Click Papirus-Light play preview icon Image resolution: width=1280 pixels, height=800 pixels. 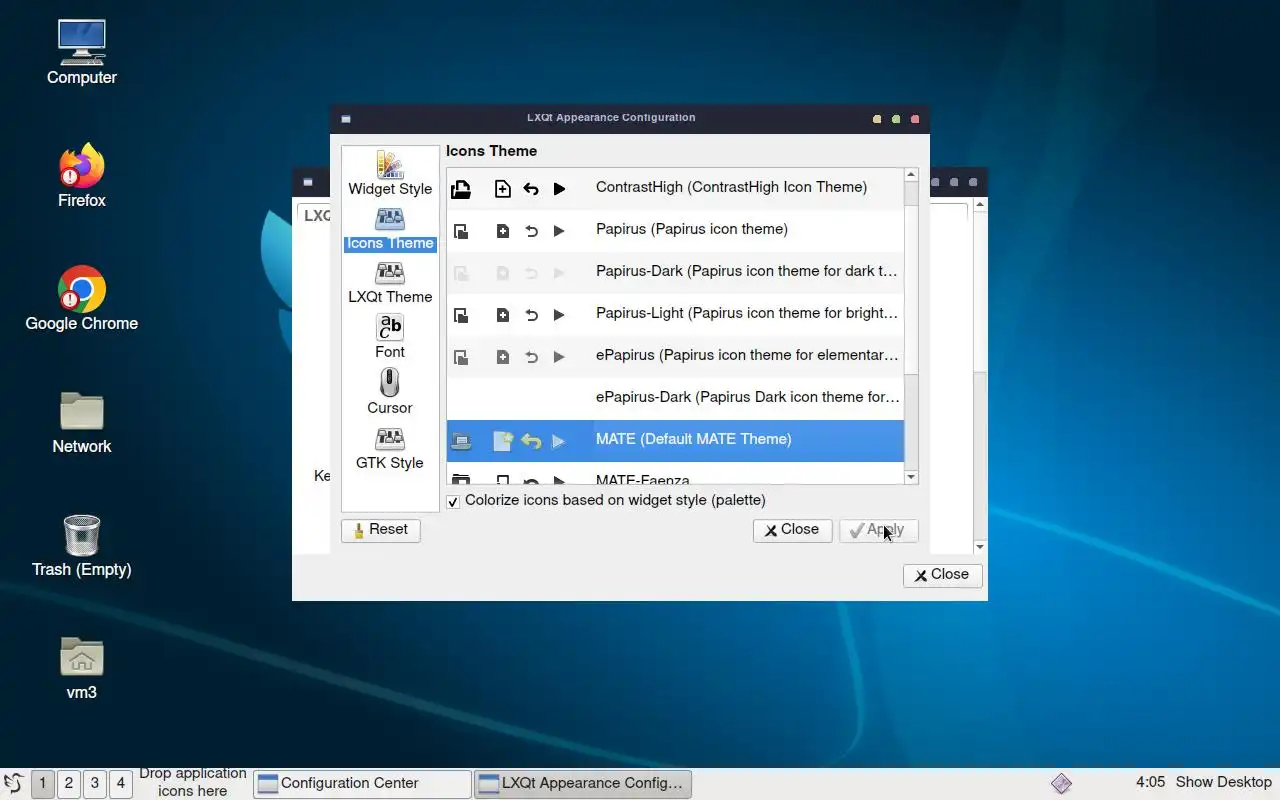point(559,315)
